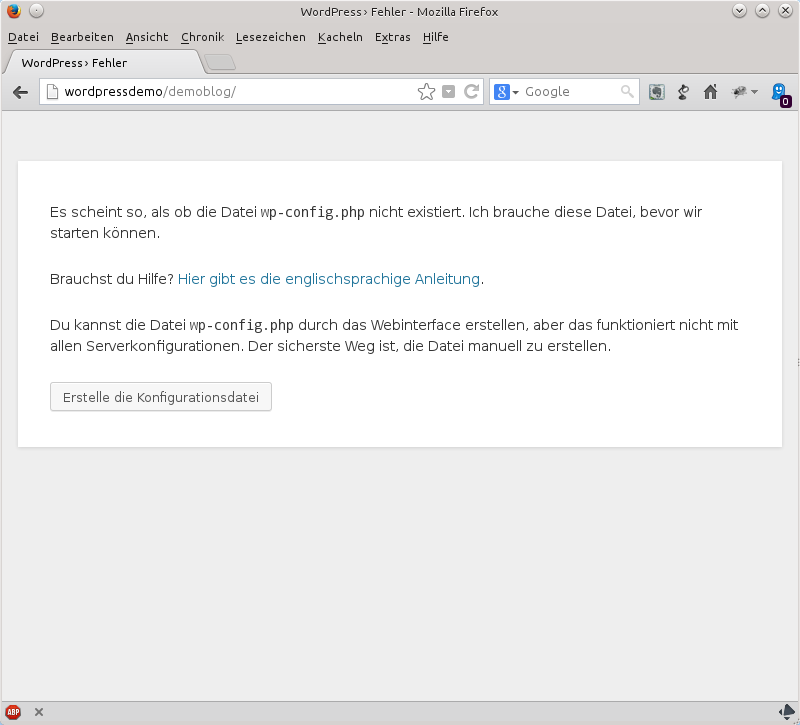Open the Ansicht menu

(147, 37)
